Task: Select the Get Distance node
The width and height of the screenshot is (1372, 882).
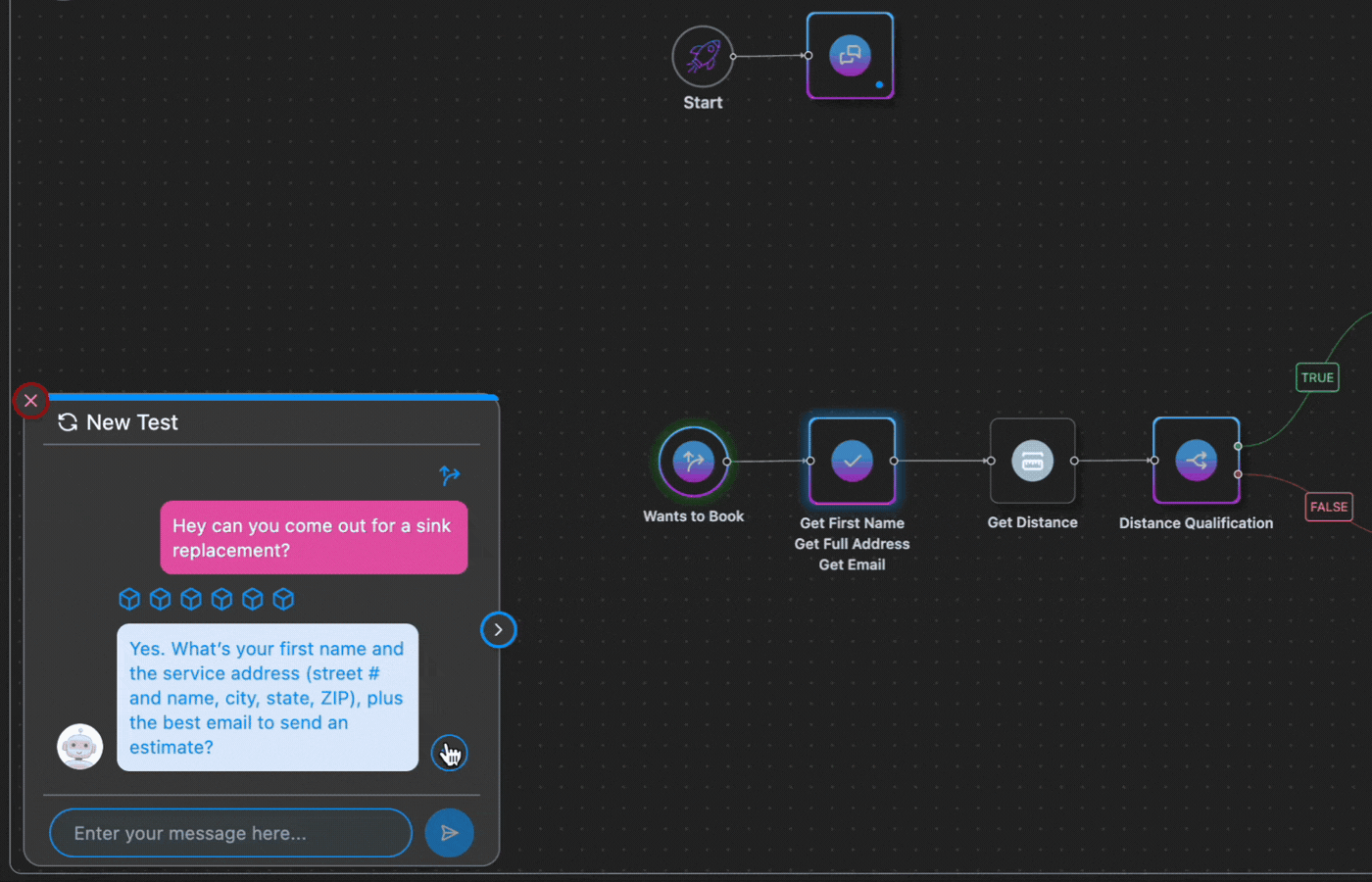Action: [x=1032, y=461]
